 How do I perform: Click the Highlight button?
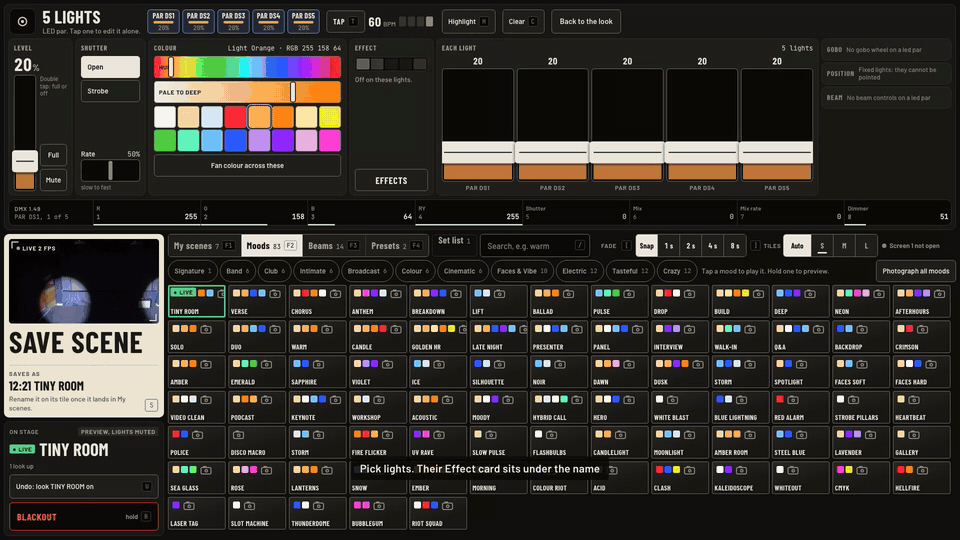point(468,21)
